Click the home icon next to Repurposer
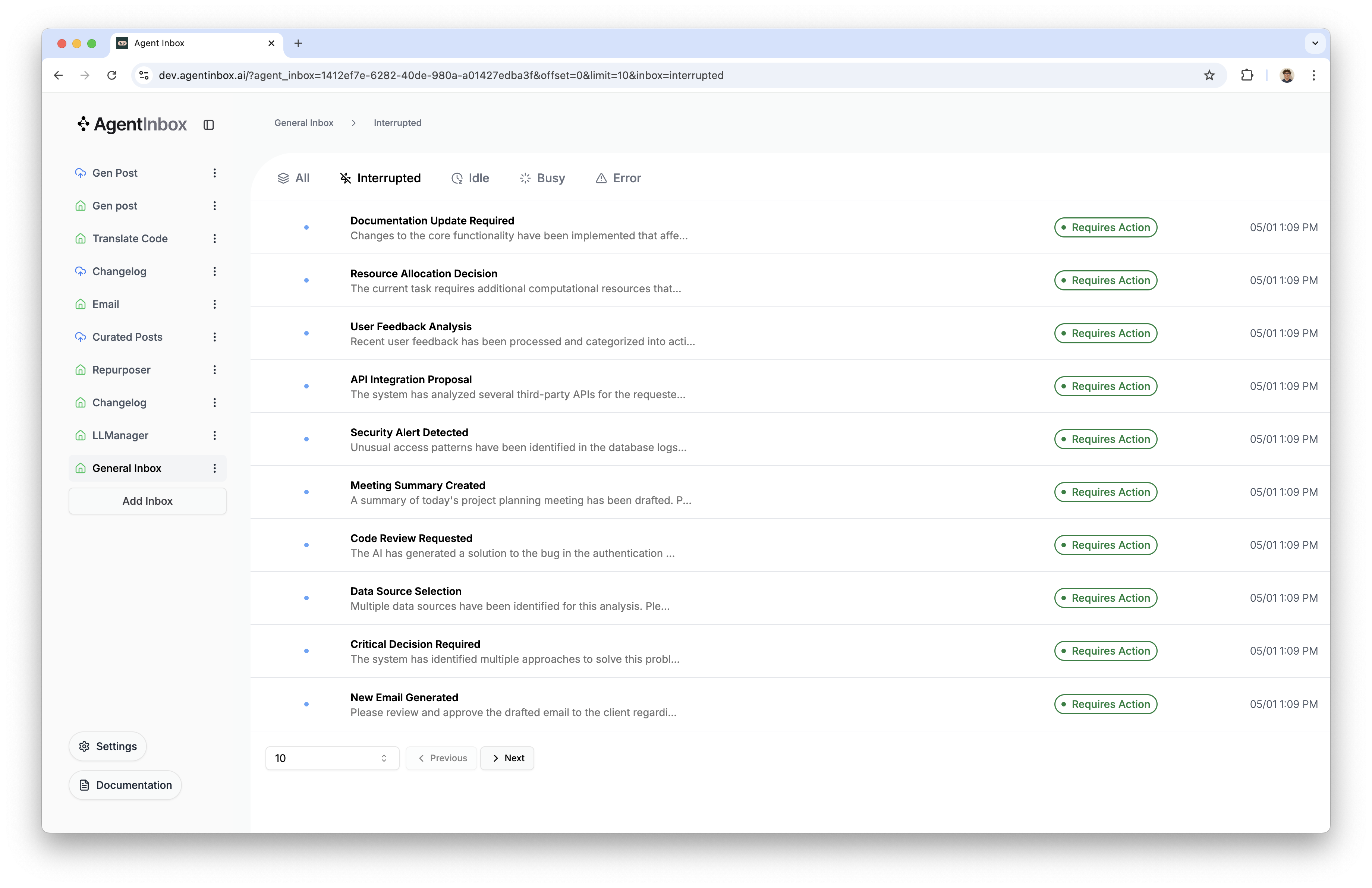The width and height of the screenshot is (1372, 888). point(81,369)
